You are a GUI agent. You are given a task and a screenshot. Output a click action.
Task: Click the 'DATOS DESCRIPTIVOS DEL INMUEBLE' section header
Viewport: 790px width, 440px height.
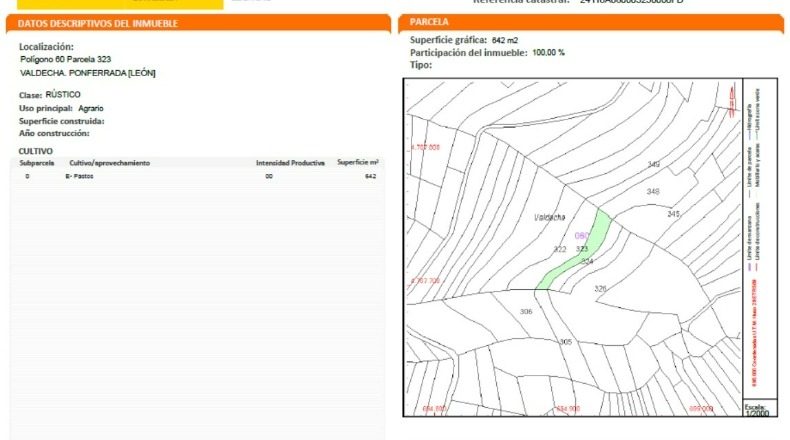199,24
